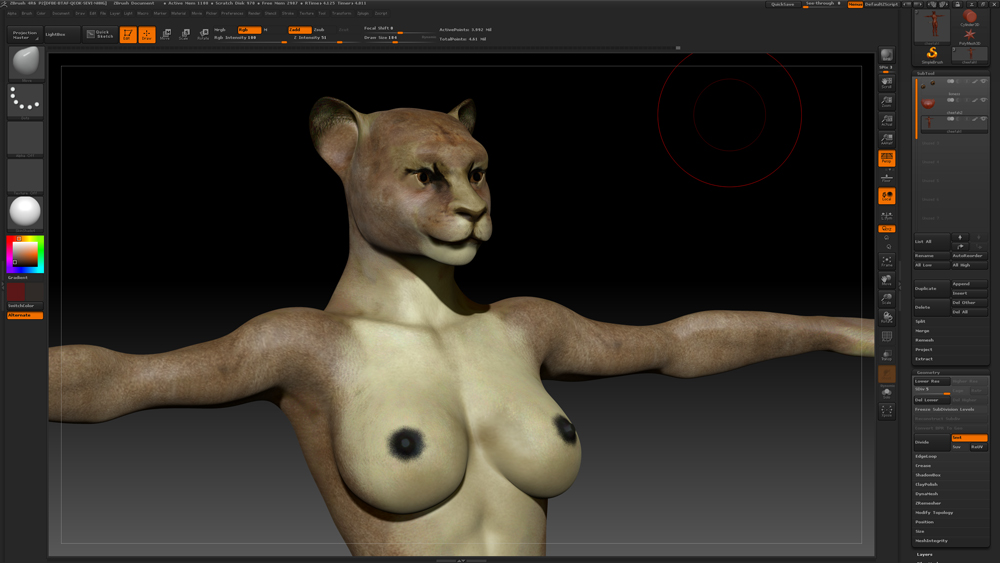
Task: Toggle Smt smoothing option in Geometry
Action: pos(968,438)
